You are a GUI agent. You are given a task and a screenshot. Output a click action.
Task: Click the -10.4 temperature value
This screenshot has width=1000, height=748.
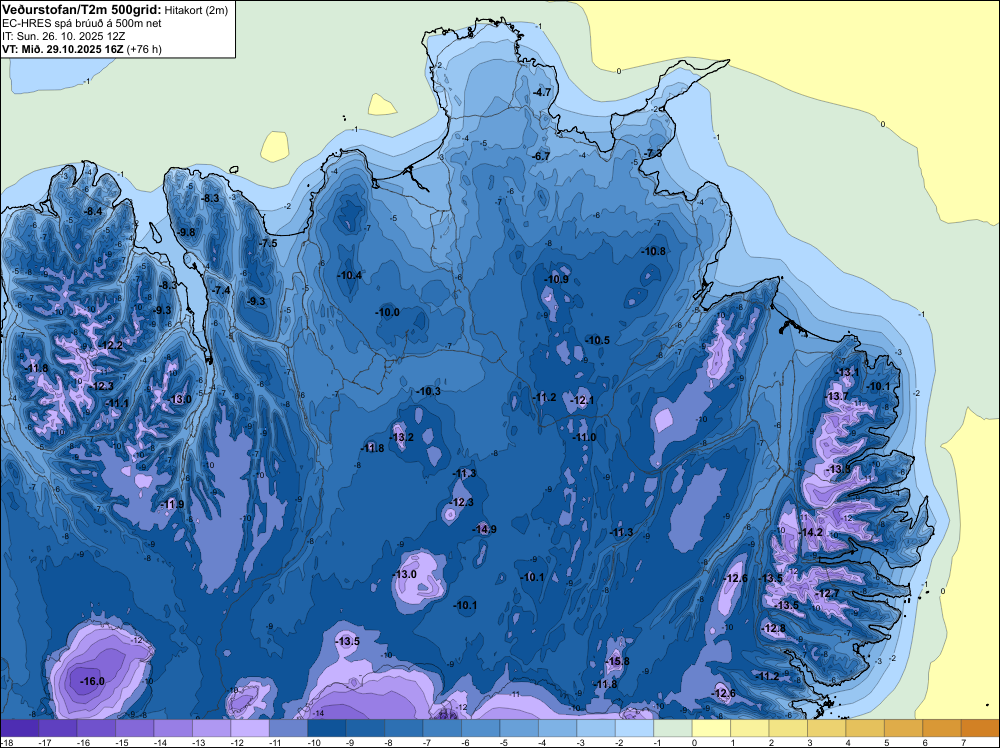click(x=349, y=275)
